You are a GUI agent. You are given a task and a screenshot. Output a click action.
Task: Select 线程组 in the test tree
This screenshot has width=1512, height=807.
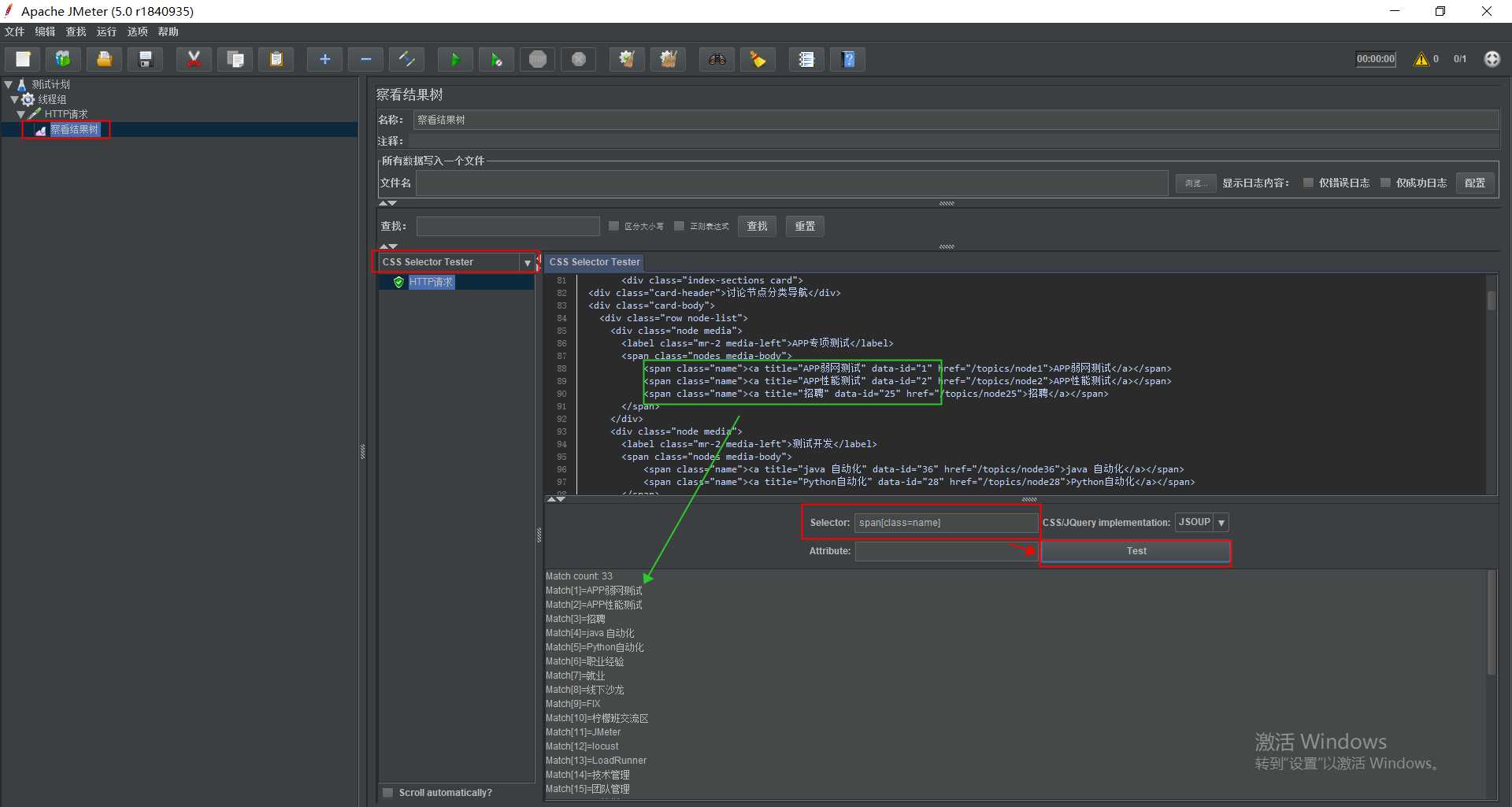click(x=52, y=99)
